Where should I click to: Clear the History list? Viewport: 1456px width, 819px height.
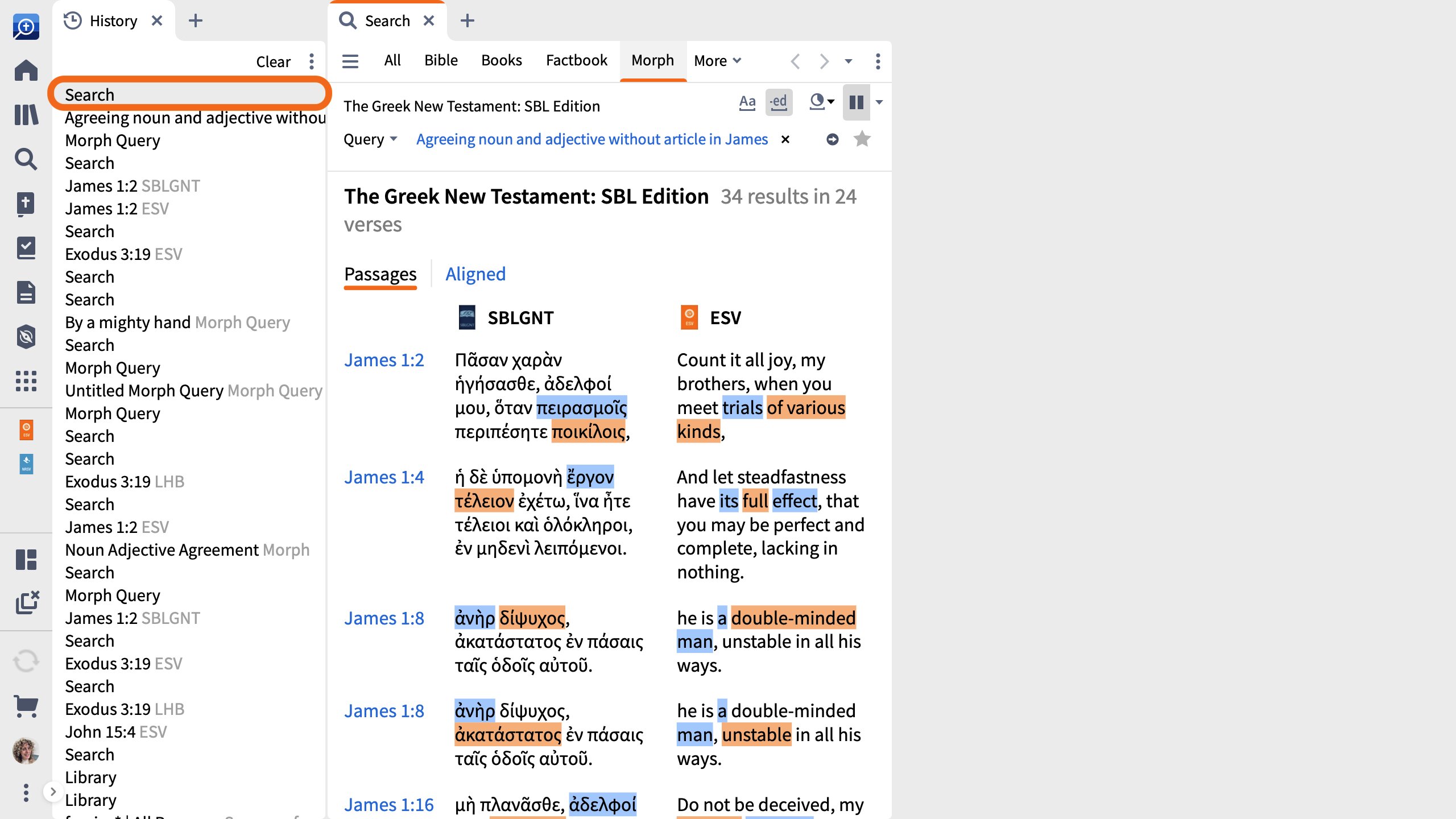(x=273, y=61)
